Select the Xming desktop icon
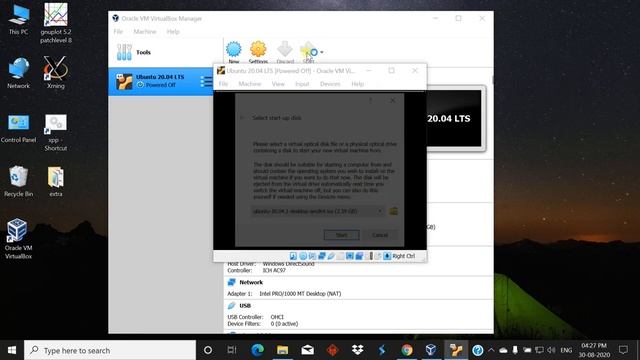The image size is (640, 360). point(56,73)
